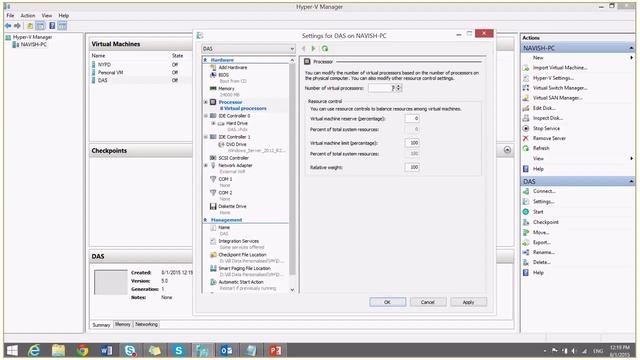Image resolution: width=640 pixels, height=360 pixels.
Task: Select Smart Paging File Location item
Action: [244, 269]
